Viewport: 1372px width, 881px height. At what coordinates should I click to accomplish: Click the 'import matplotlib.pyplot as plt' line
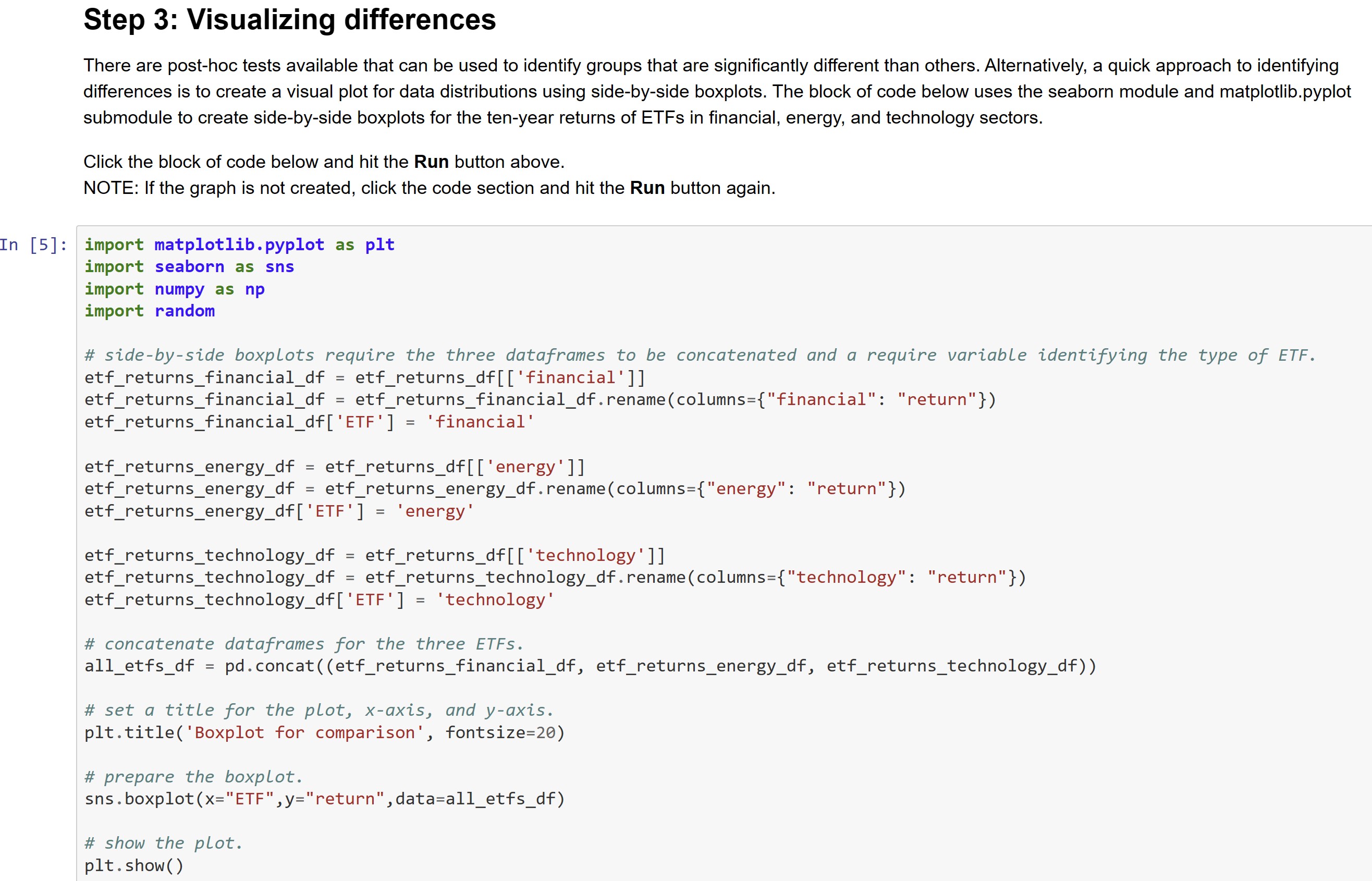click(239, 245)
